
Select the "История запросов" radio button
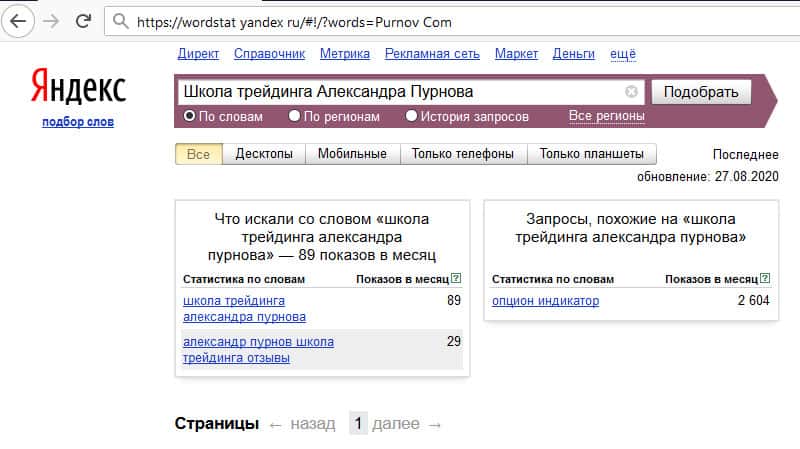click(x=412, y=116)
